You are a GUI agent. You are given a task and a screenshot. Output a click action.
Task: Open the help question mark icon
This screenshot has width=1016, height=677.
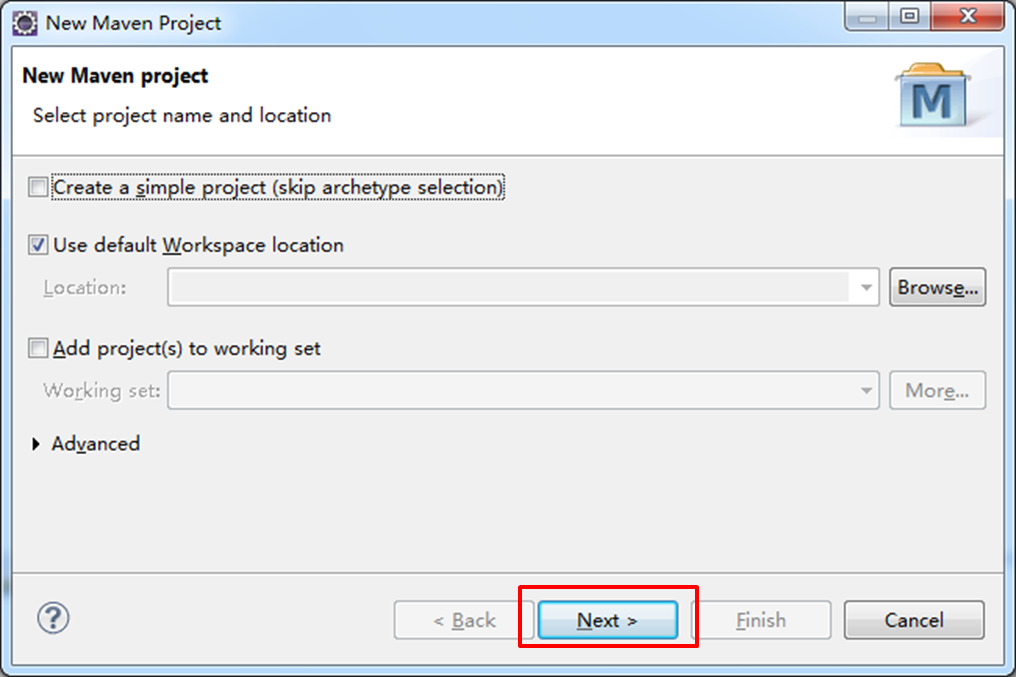click(53, 618)
